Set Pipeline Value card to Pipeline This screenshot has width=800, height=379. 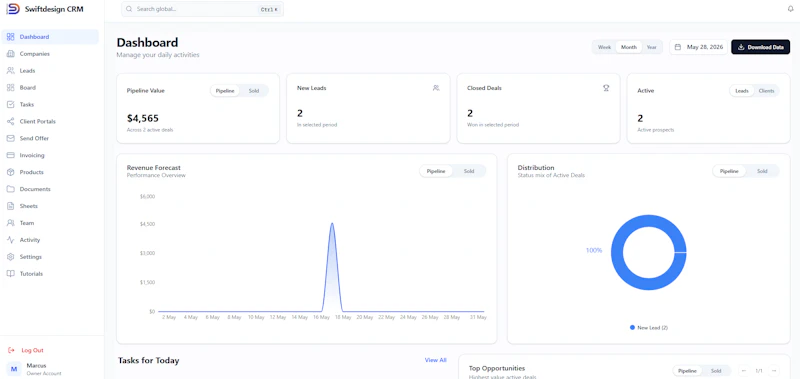pyautogui.click(x=225, y=91)
